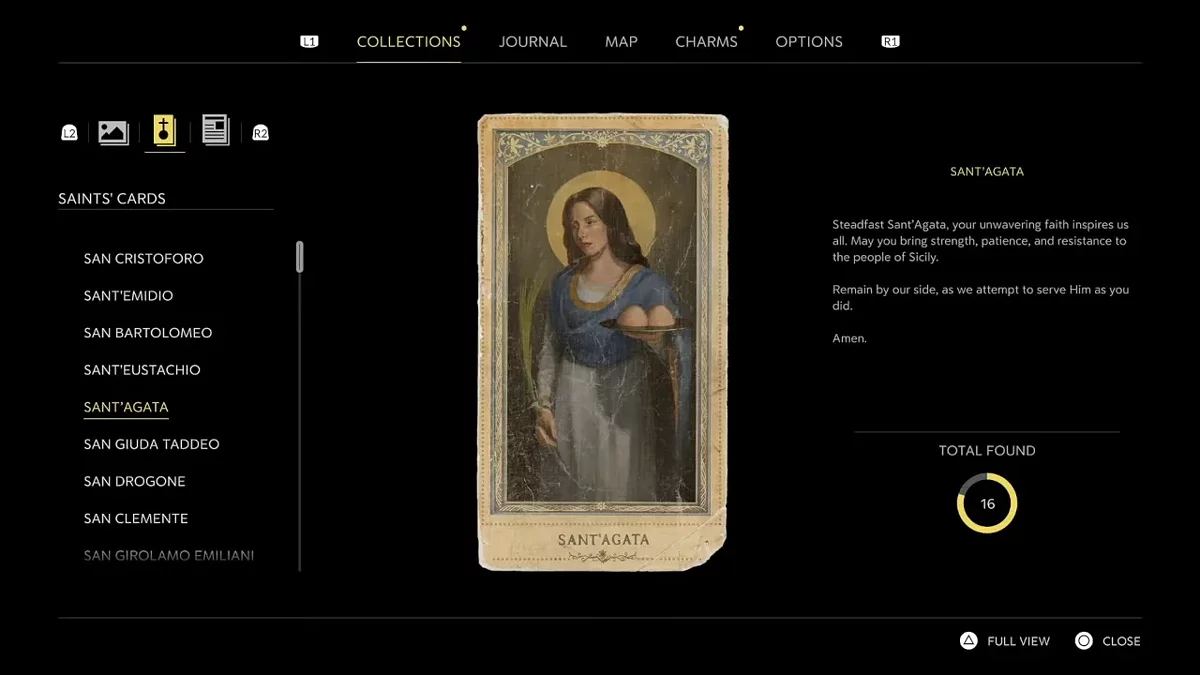Click the Total Found progress ring
This screenshot has width=1200, height=675.
tap(987, 503)
